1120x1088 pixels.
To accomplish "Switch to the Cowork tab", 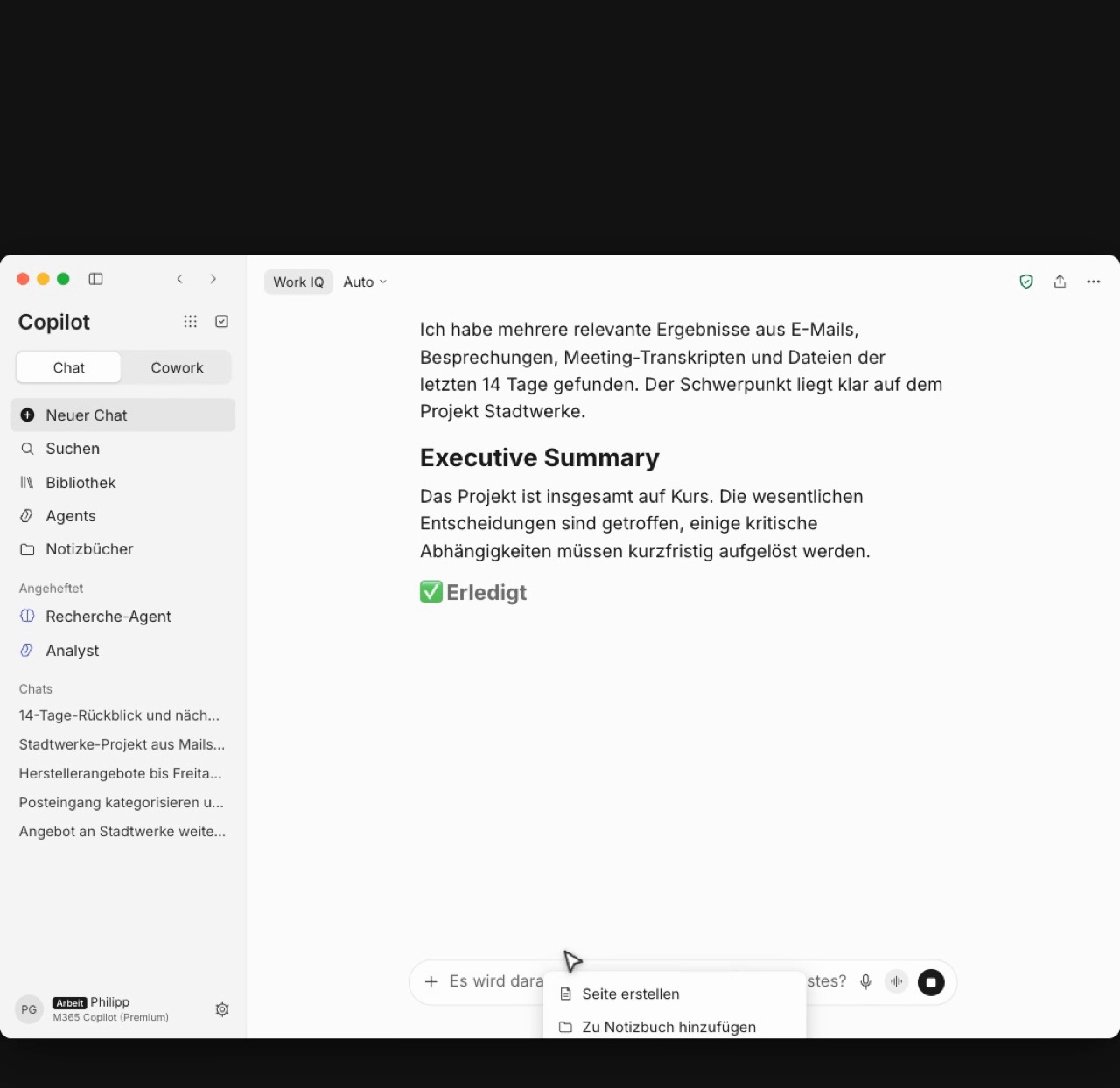I will click(177, 368).
